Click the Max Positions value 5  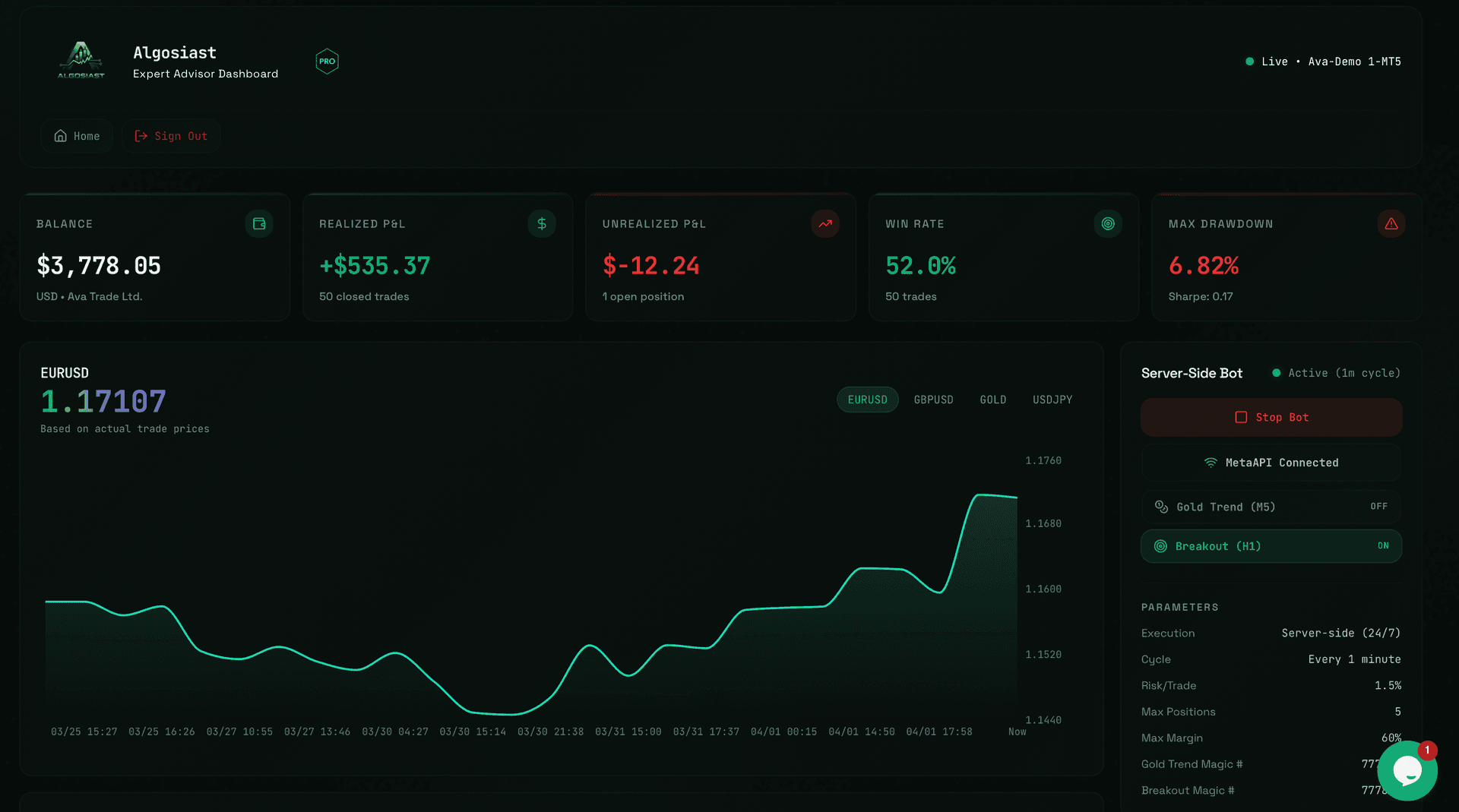coord(1397,712)
